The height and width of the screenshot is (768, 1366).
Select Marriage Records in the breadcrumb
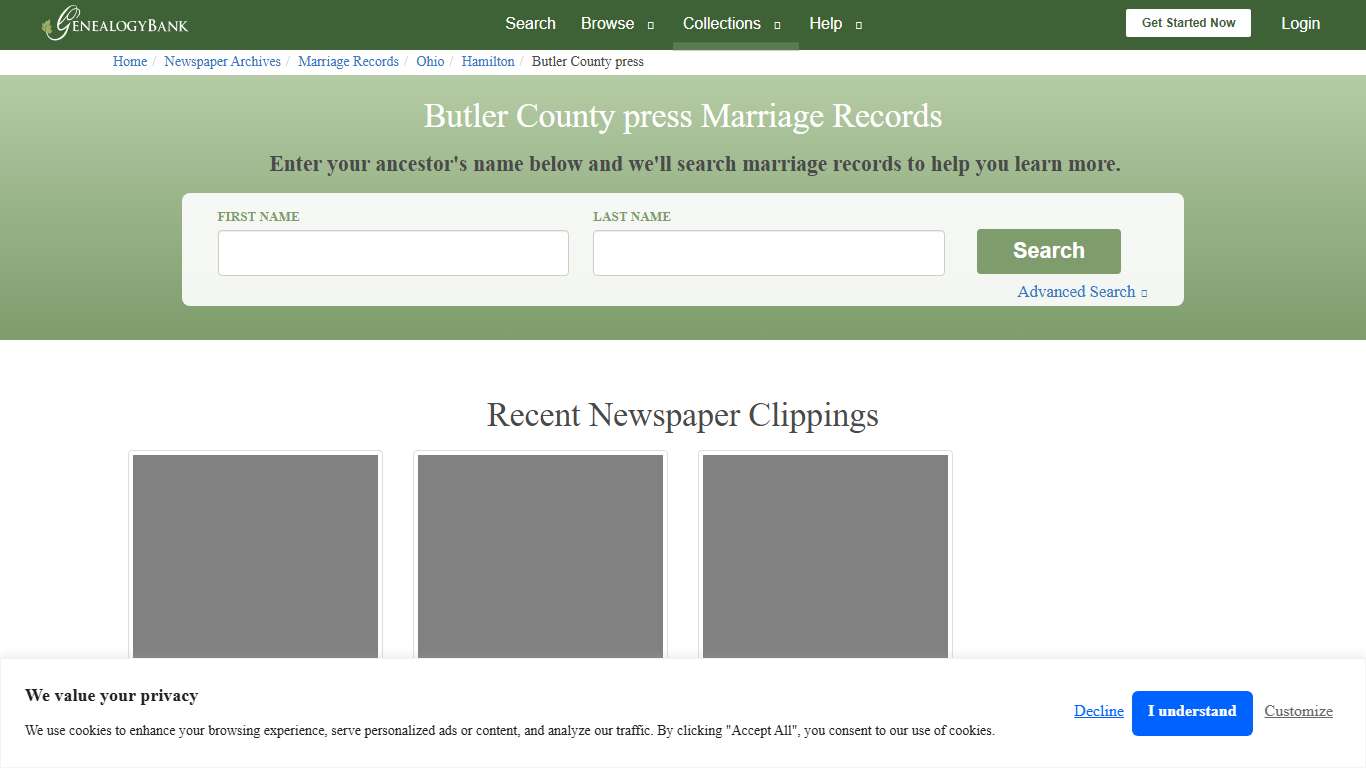point(348,61)
